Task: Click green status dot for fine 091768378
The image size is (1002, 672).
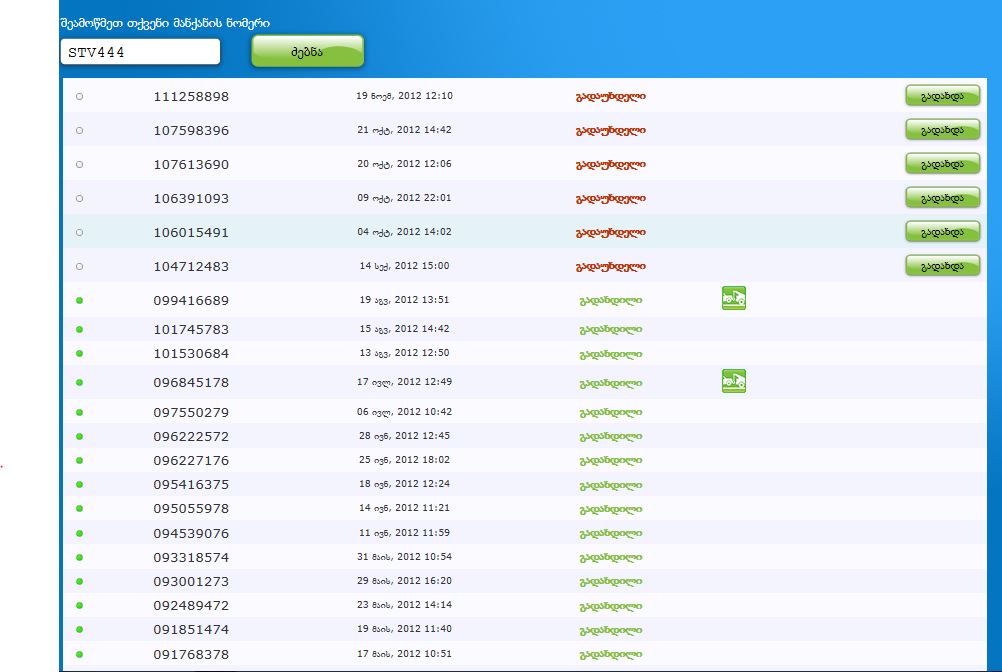Action: point(79,654)
